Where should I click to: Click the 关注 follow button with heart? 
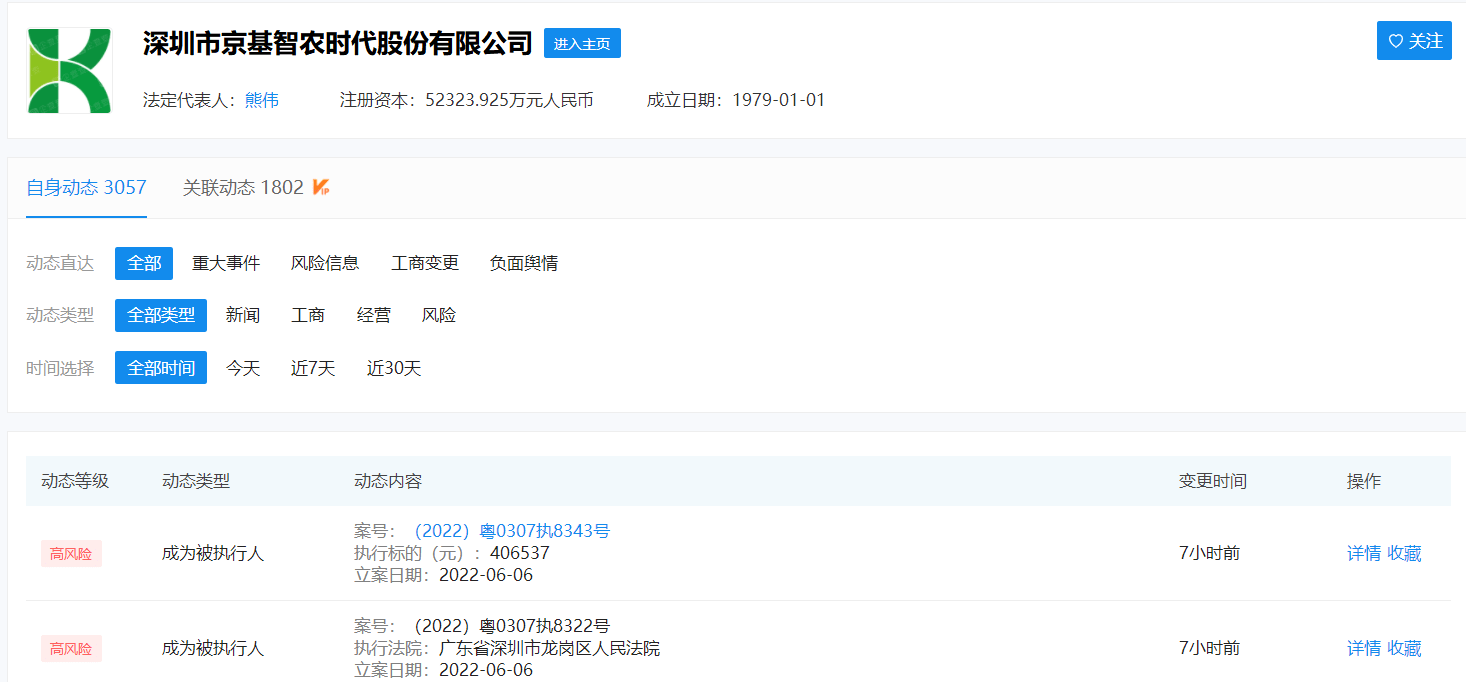(1413, 41)
